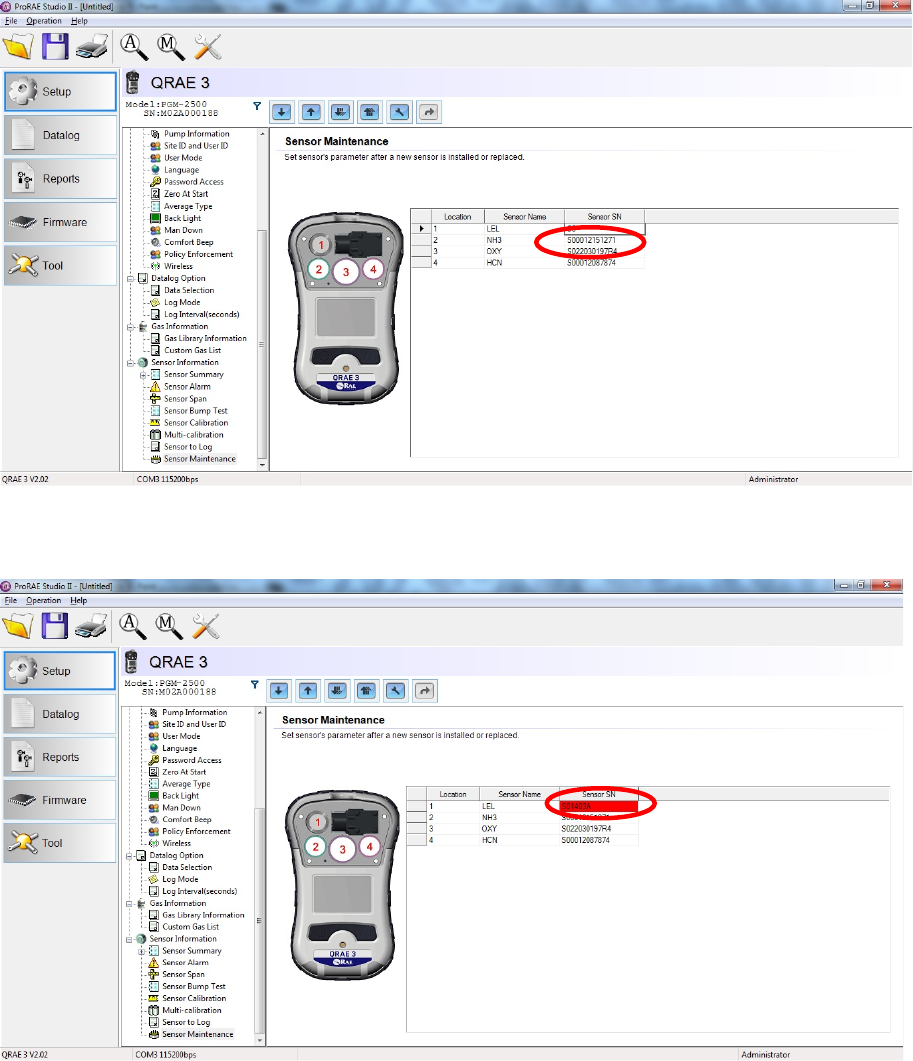This screenshot has width=913, height=1061.
Task: Save floppy icon in bottom window toolbar
Action: 54,626
